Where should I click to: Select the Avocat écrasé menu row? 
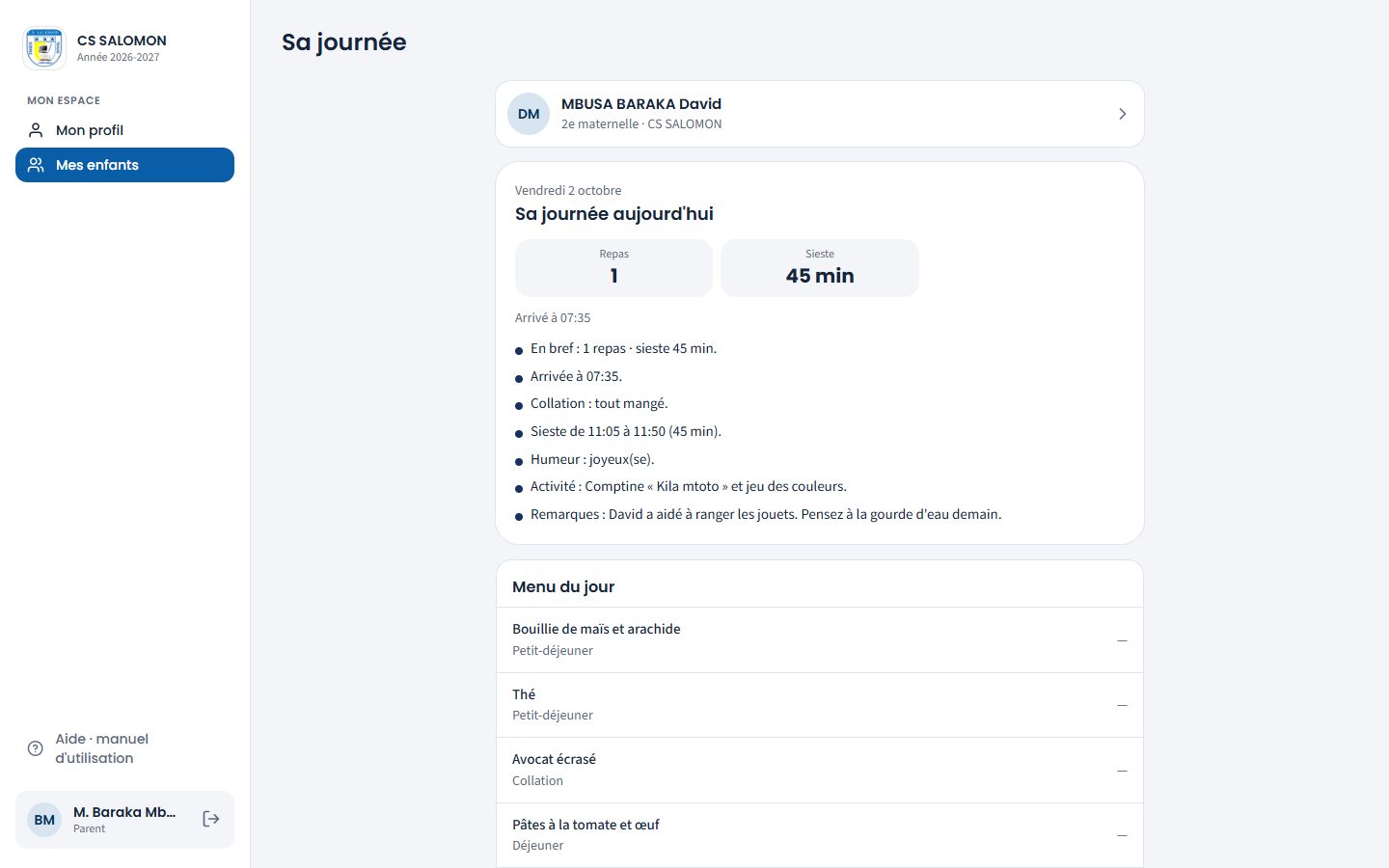tap(820, 770)
